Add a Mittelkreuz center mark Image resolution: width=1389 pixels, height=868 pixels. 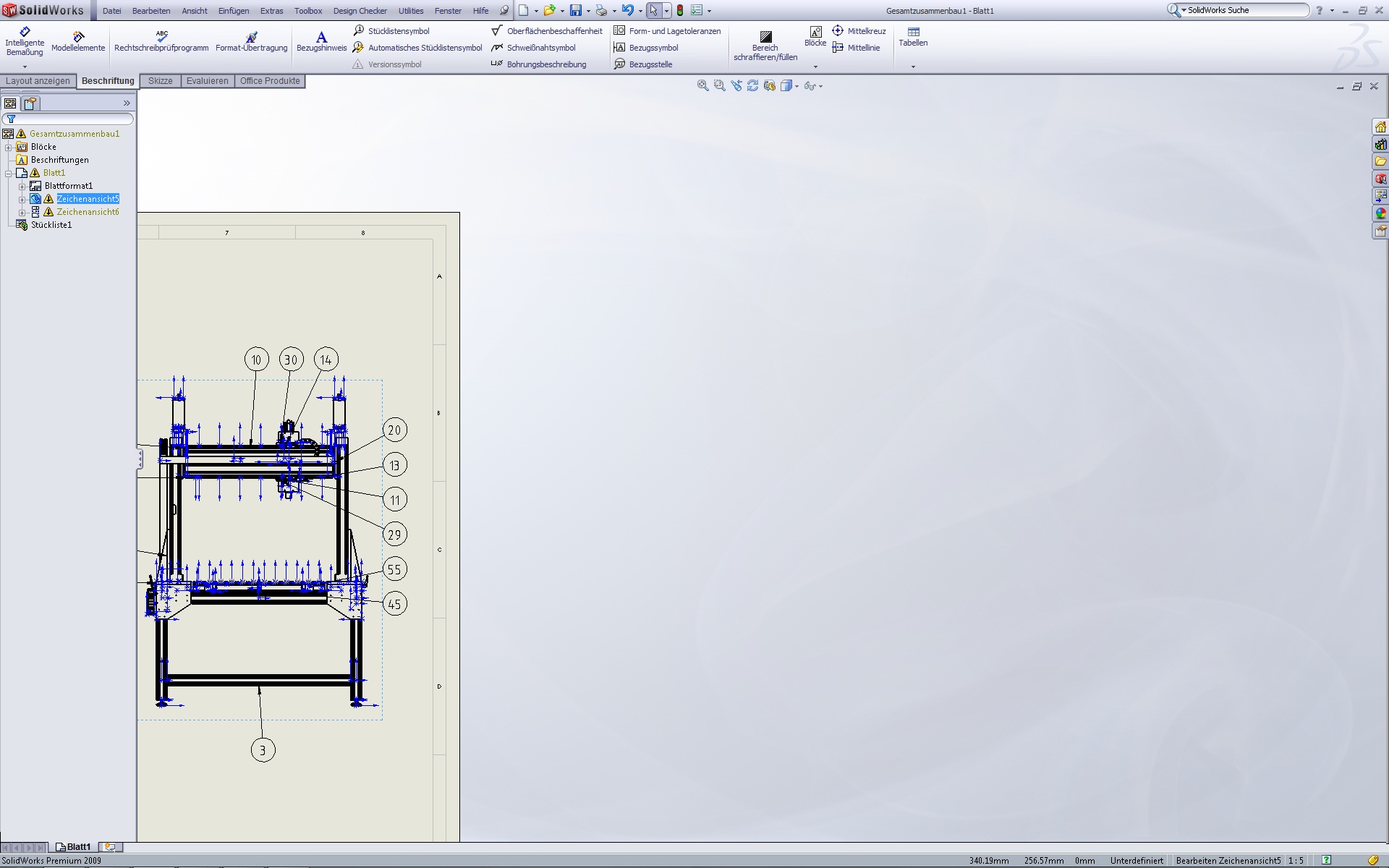coord(859,31)
